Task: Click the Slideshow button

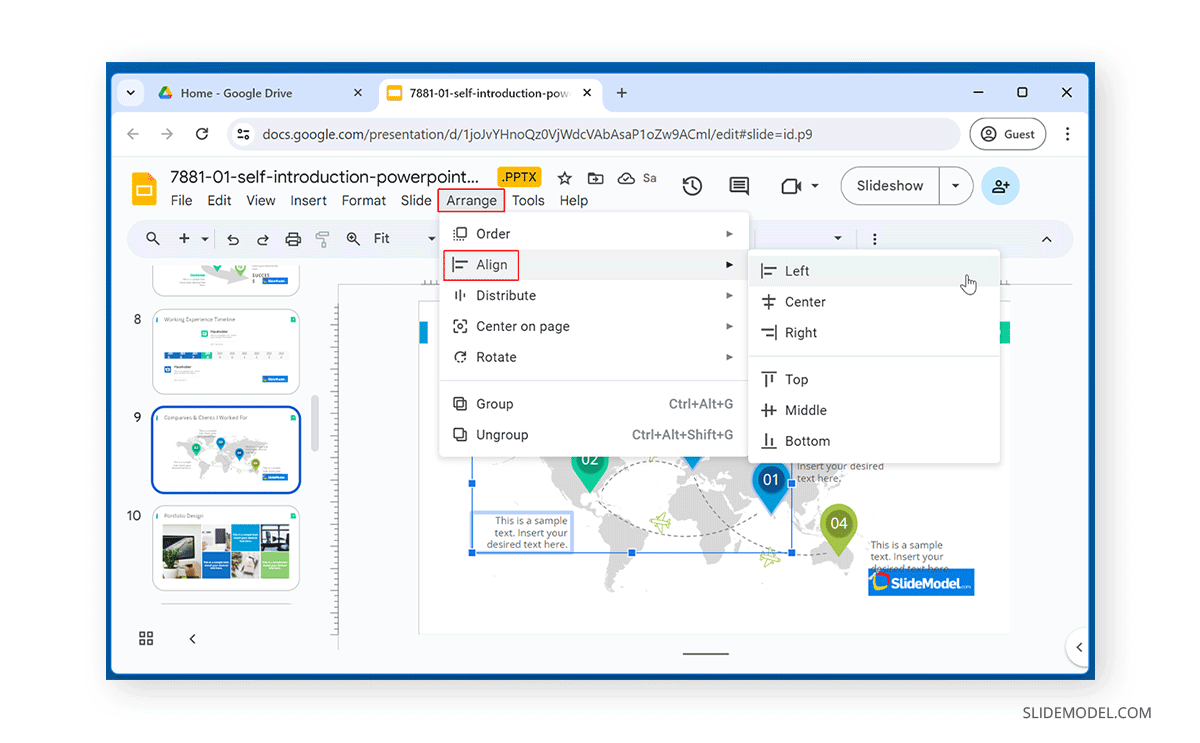Action: [x=889, y=185]
